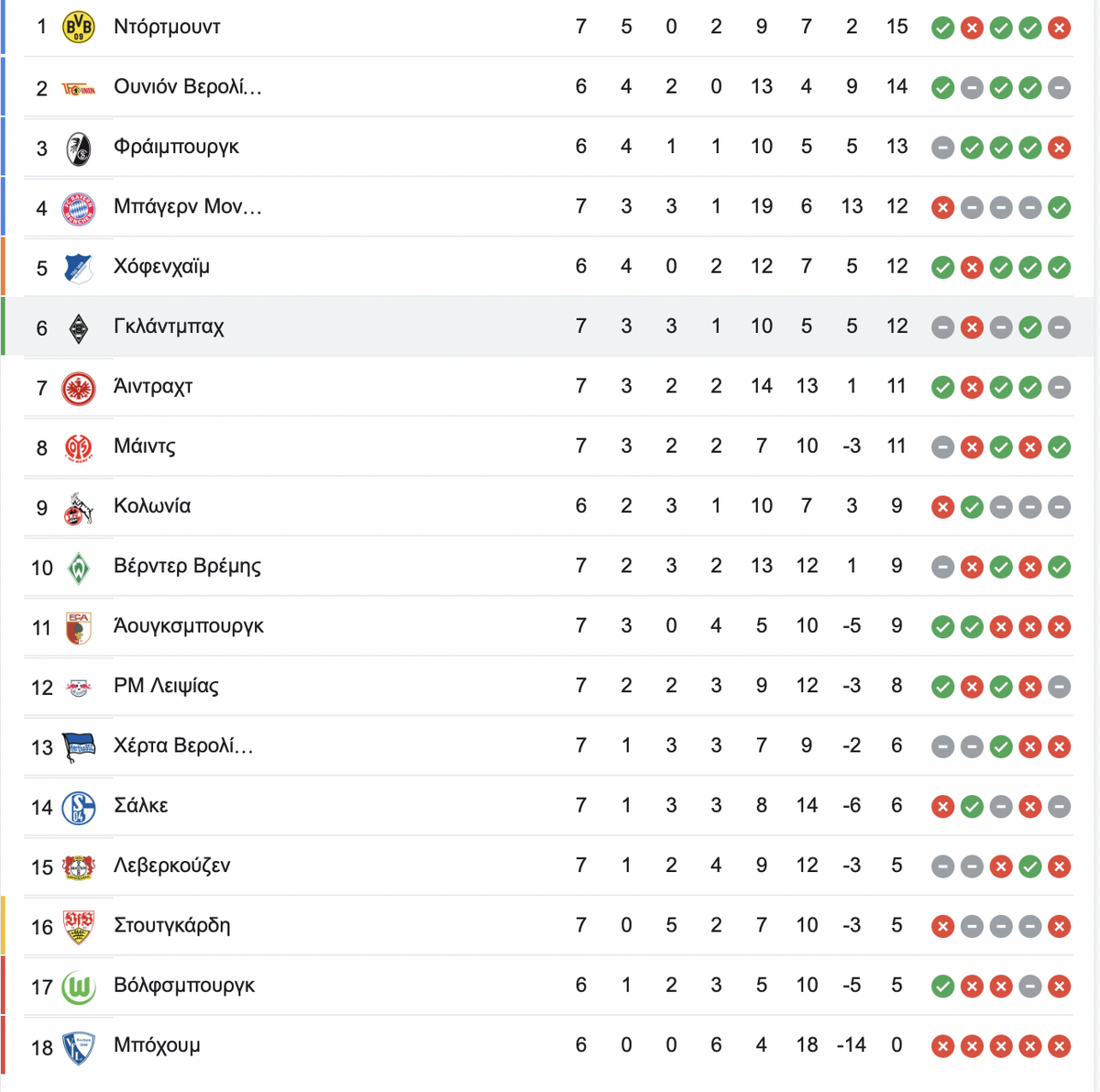Click team name Άουγκσμπουργκ
The image size is (1100, 1092).
click(188, 626)
